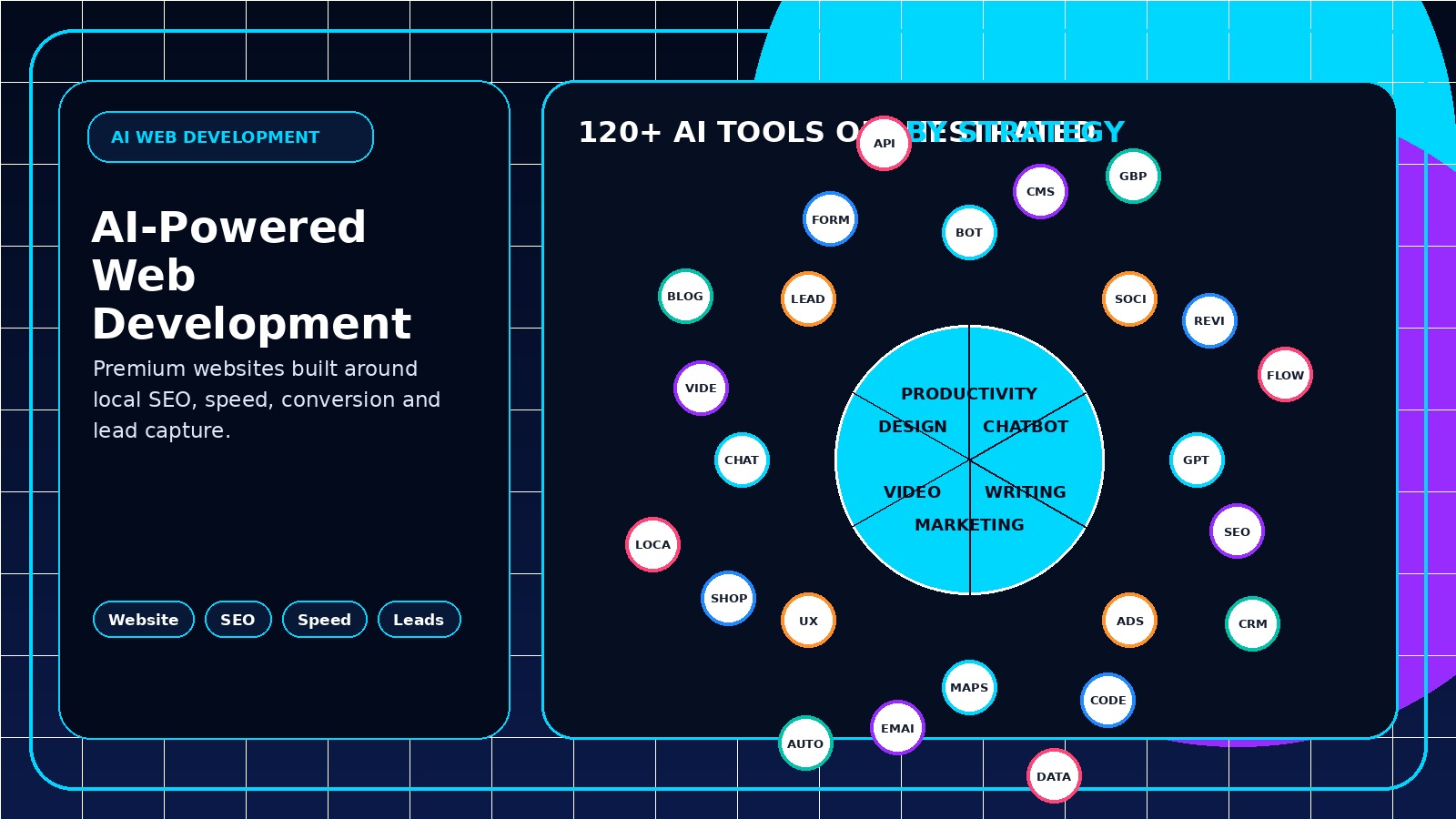Click the VIDEO wheel segment label
Viewport: 1456px width, 819px height.
point(913,492)
